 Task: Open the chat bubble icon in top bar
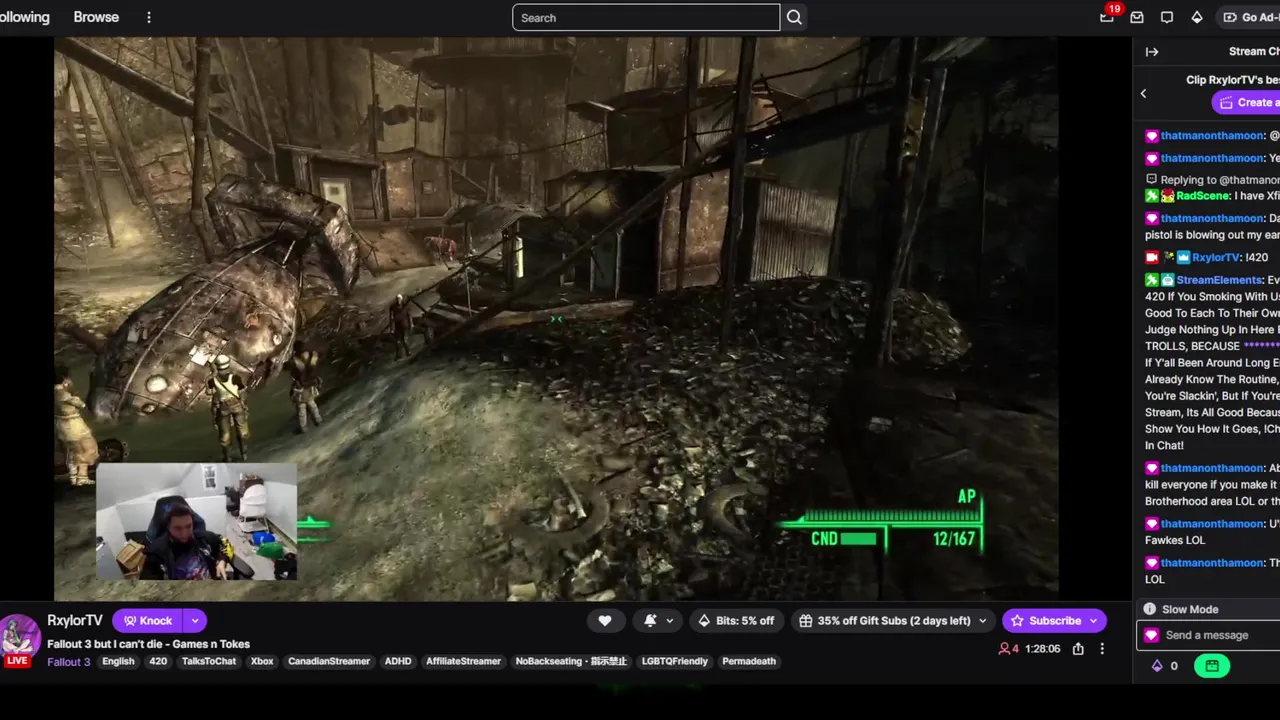(1167, 17)
